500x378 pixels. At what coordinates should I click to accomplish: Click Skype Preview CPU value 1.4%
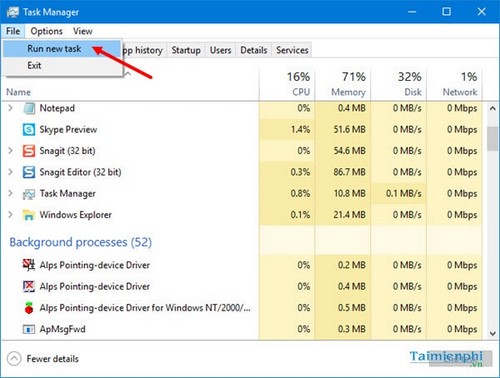[300, 129]
